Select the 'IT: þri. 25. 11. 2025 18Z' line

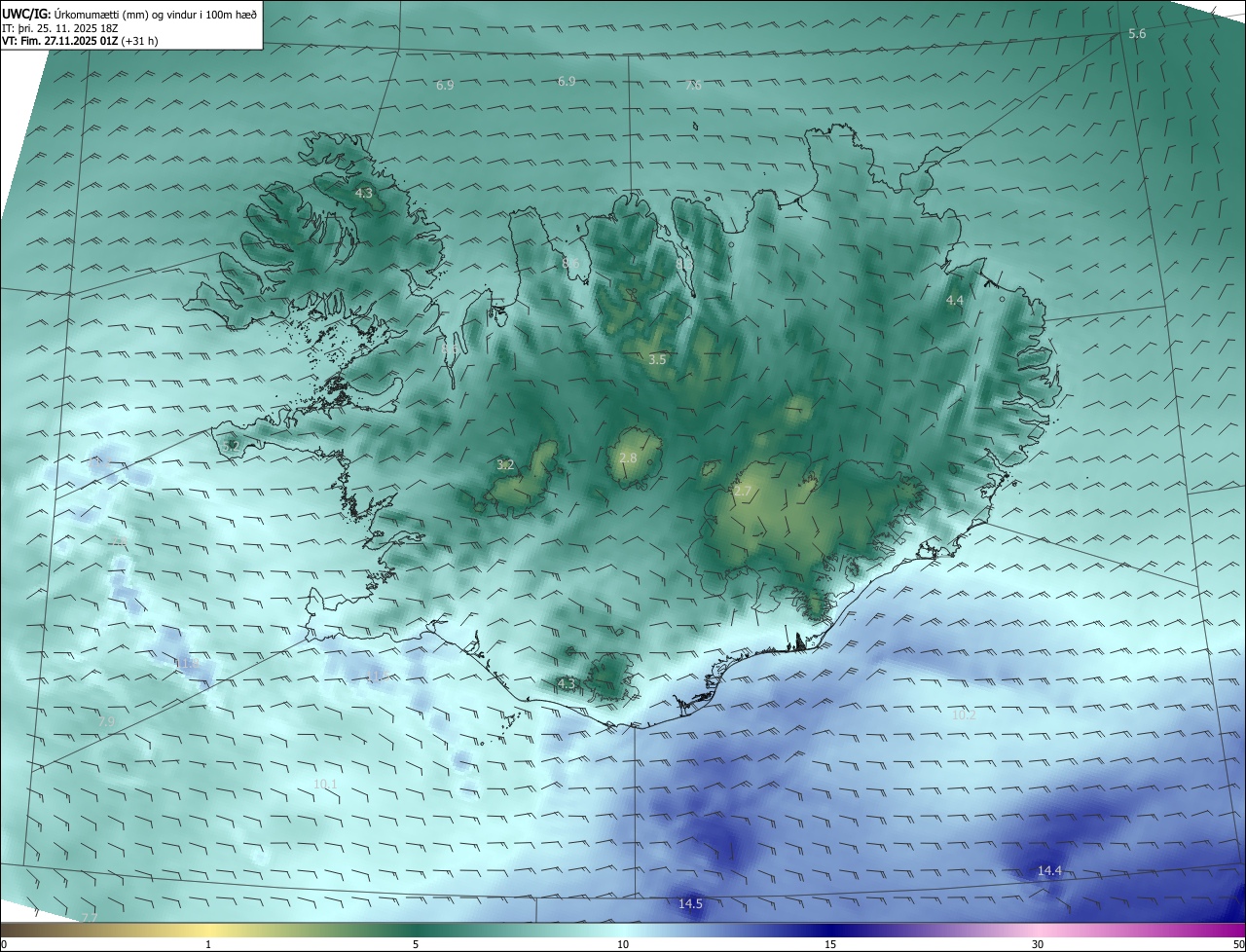pyautogui.click(x=59, y=27)
